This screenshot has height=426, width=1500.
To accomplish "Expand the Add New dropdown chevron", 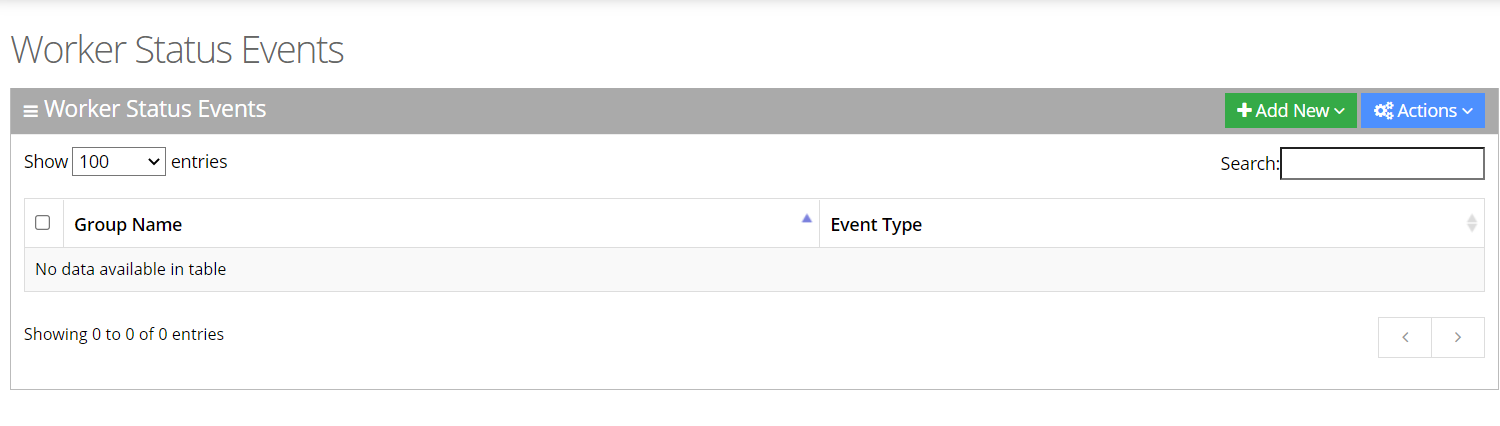I will click(x=1340, y=111).
